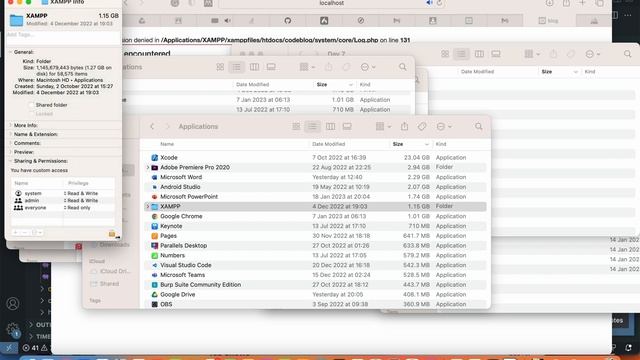The height and width of the screenshot is (360, 640).
Task: Select Microsoft Word in Applications list
Action: coord(316,177)
